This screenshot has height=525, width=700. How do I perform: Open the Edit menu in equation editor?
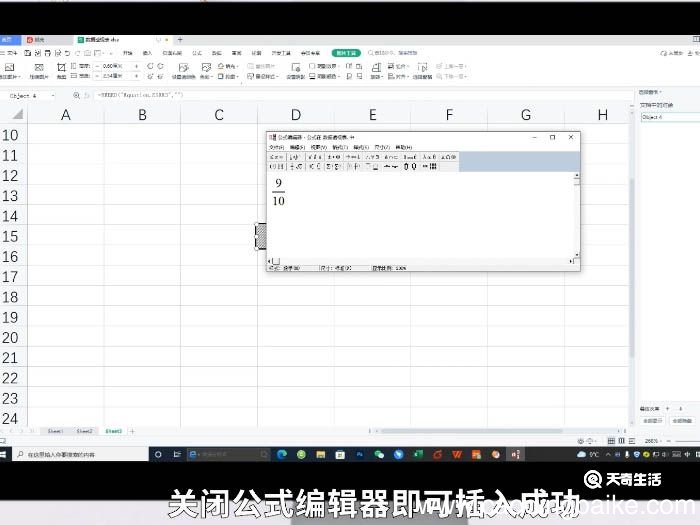[297, 147]
